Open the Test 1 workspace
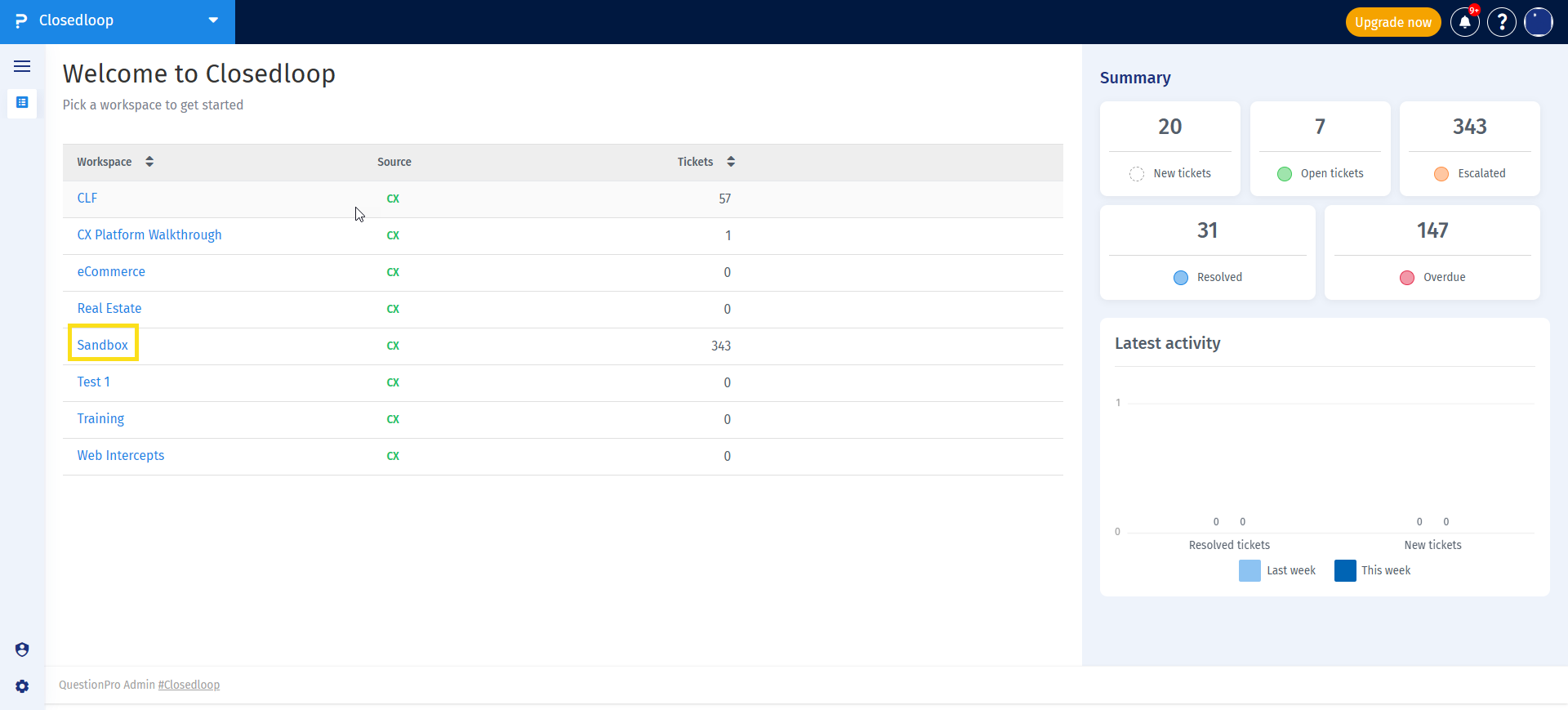1568x710 pixels. [x=94, y=382]
